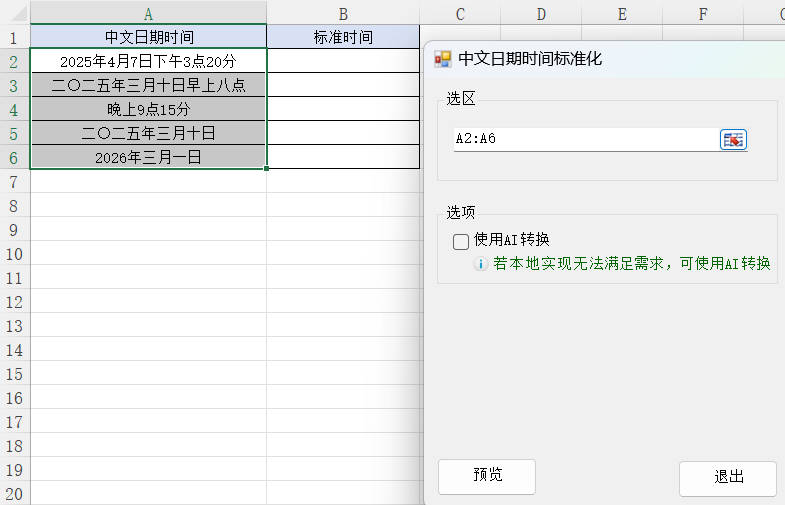Select cell containing 二〇二五年三月十日早上八点
This screenshot has height=505, width=785.
(148, 85)
